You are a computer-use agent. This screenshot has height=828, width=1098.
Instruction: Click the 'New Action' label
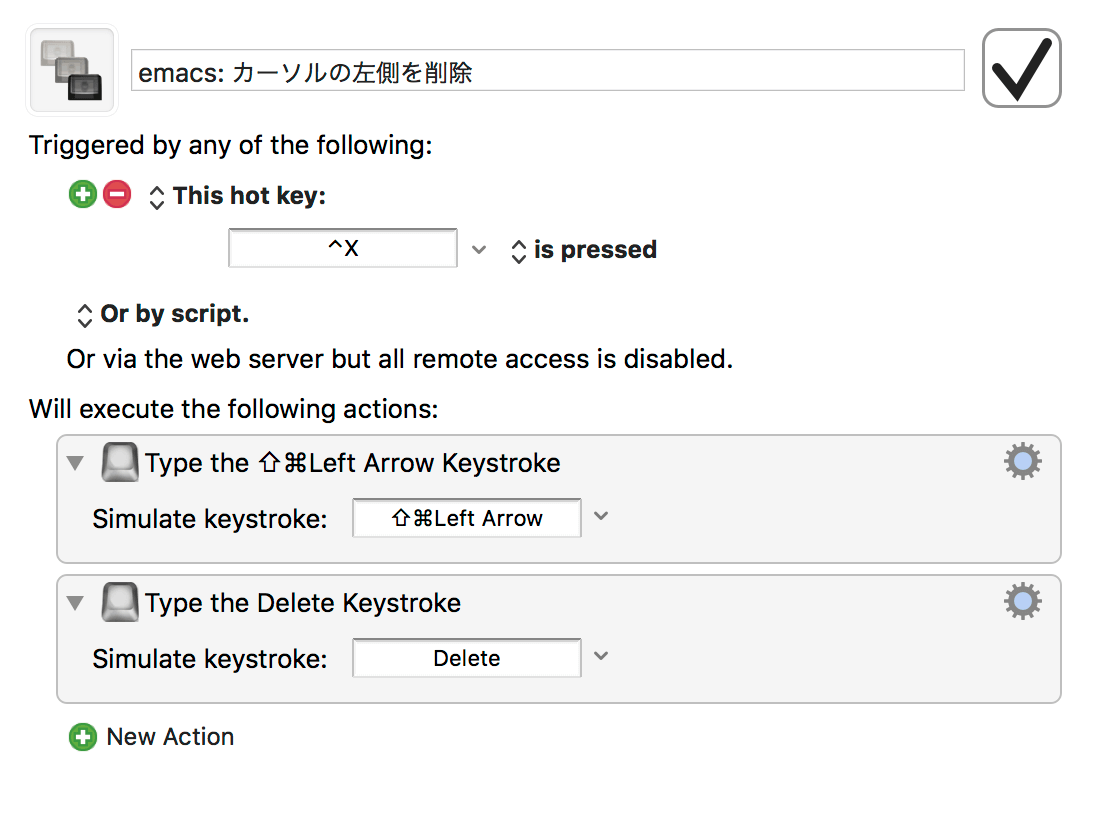pos(170,737)
